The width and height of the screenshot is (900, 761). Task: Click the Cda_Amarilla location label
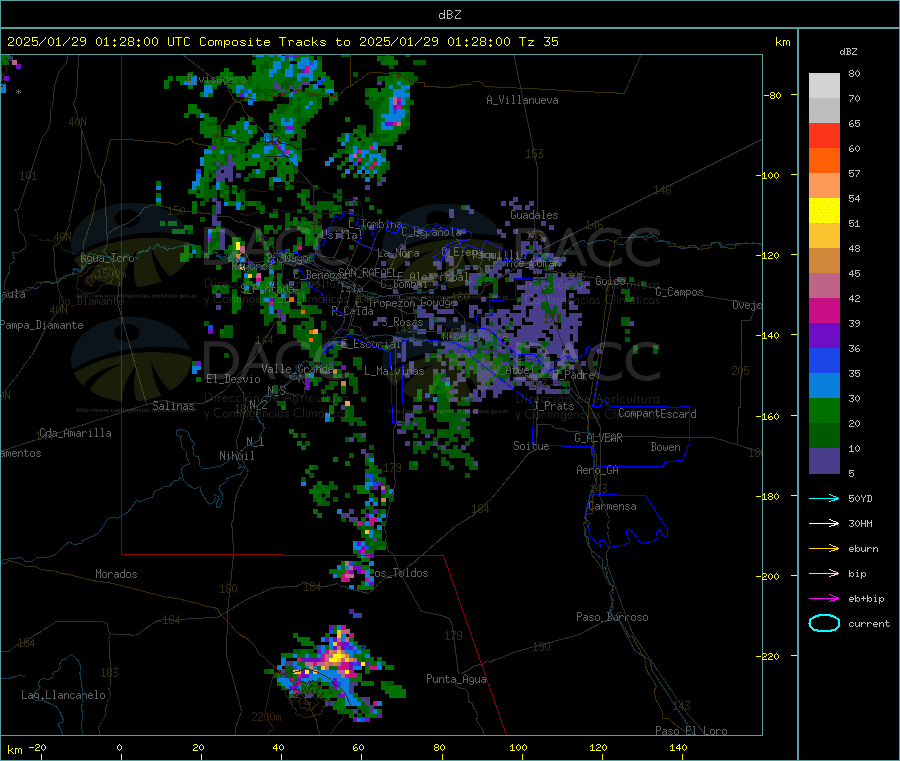(75, 433)
